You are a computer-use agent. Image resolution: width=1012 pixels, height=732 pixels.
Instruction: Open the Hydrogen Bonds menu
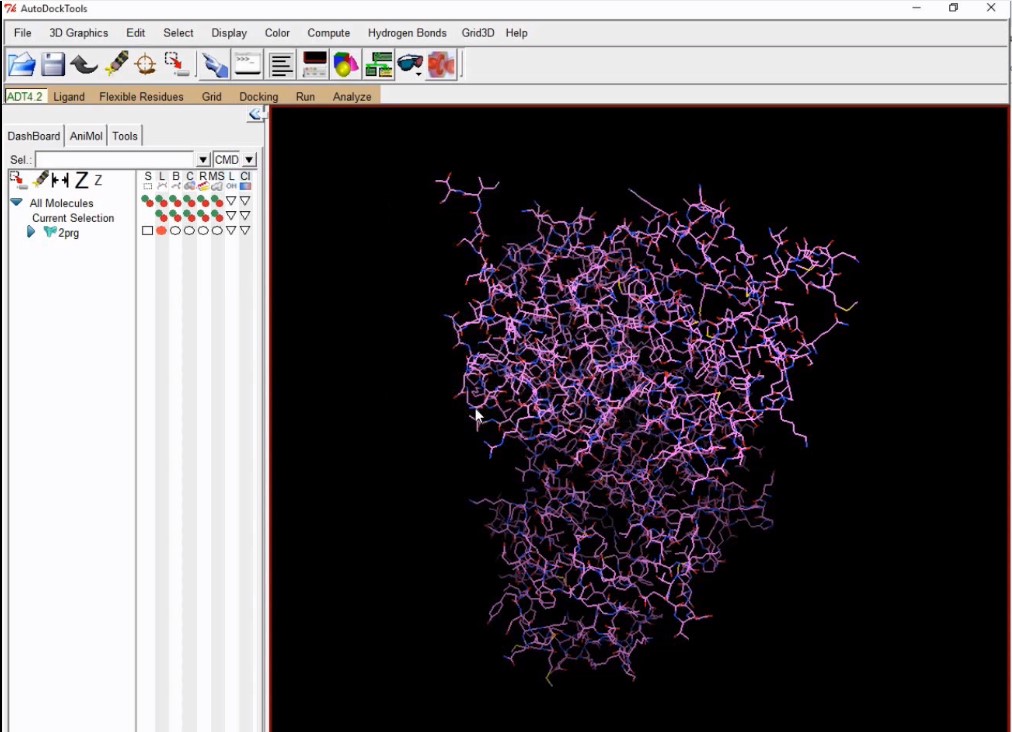[406, 33]
